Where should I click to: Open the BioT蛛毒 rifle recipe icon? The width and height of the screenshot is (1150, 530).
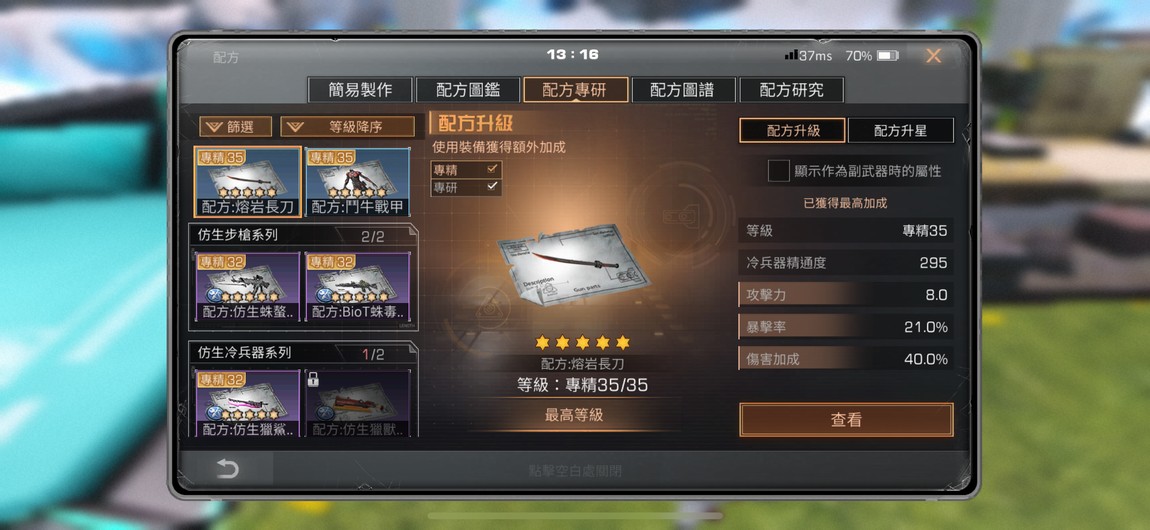point(357,287)
